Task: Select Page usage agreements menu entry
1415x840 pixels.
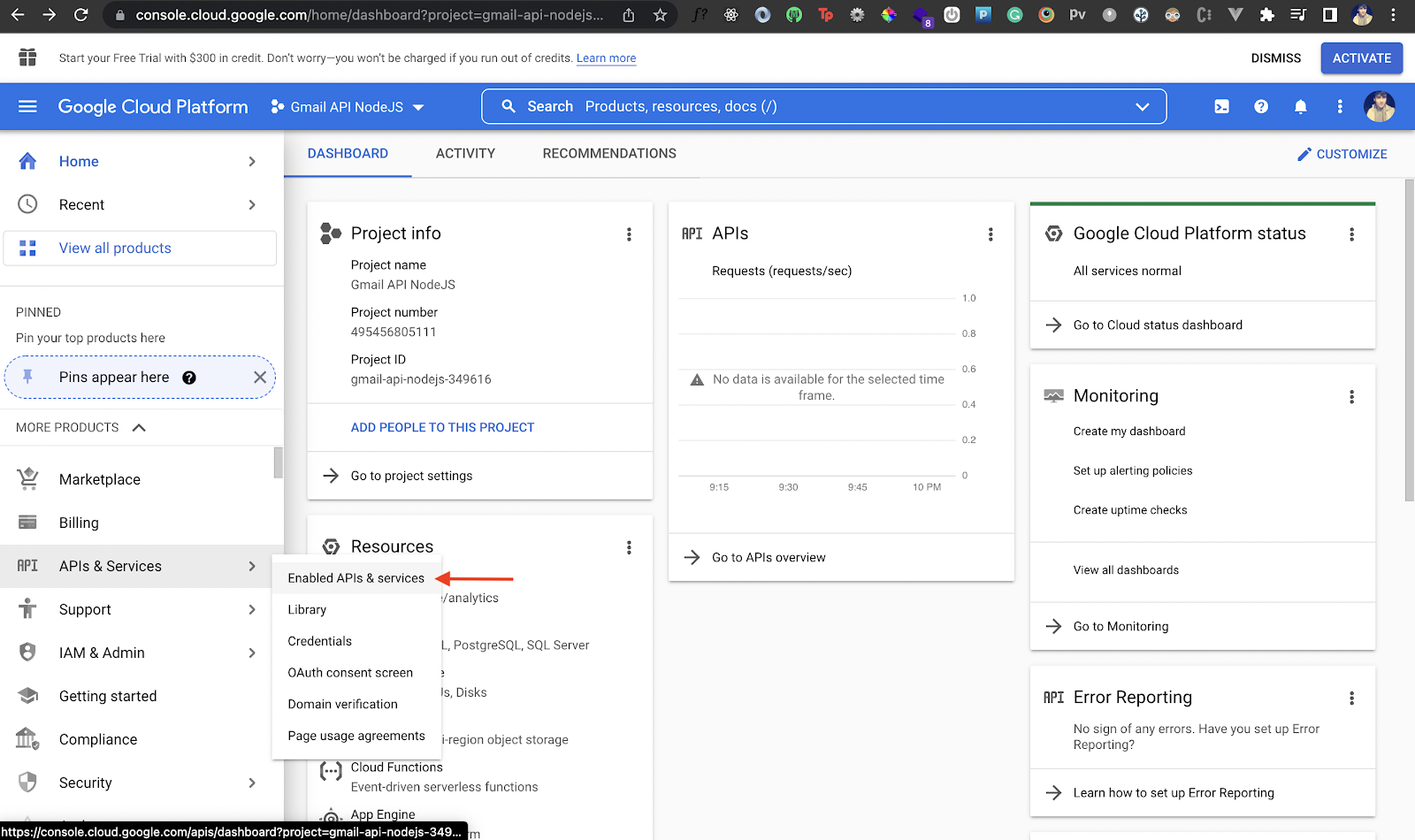Action: [x=356, y=736]
